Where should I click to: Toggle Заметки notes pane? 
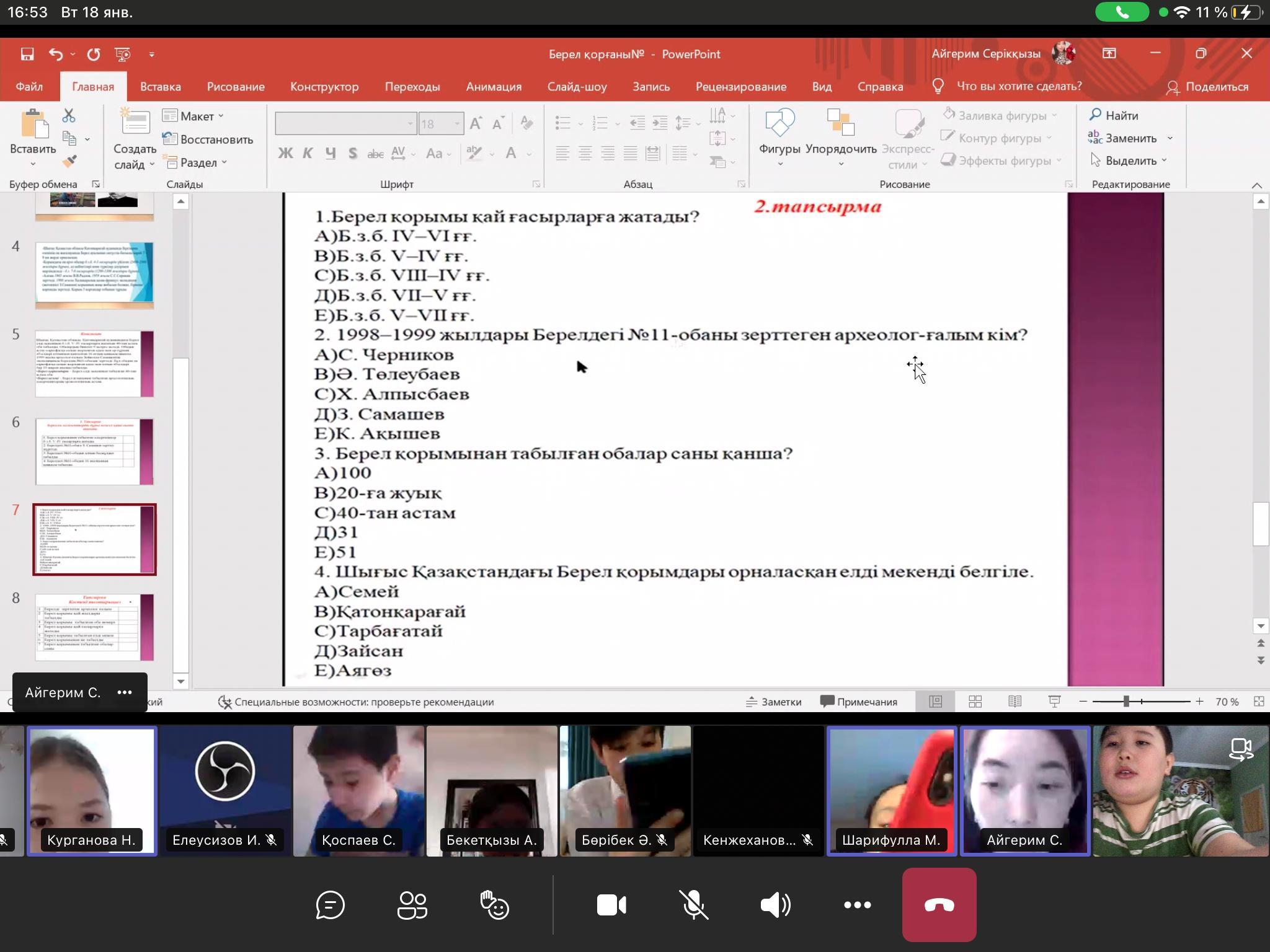pos(773,702)
